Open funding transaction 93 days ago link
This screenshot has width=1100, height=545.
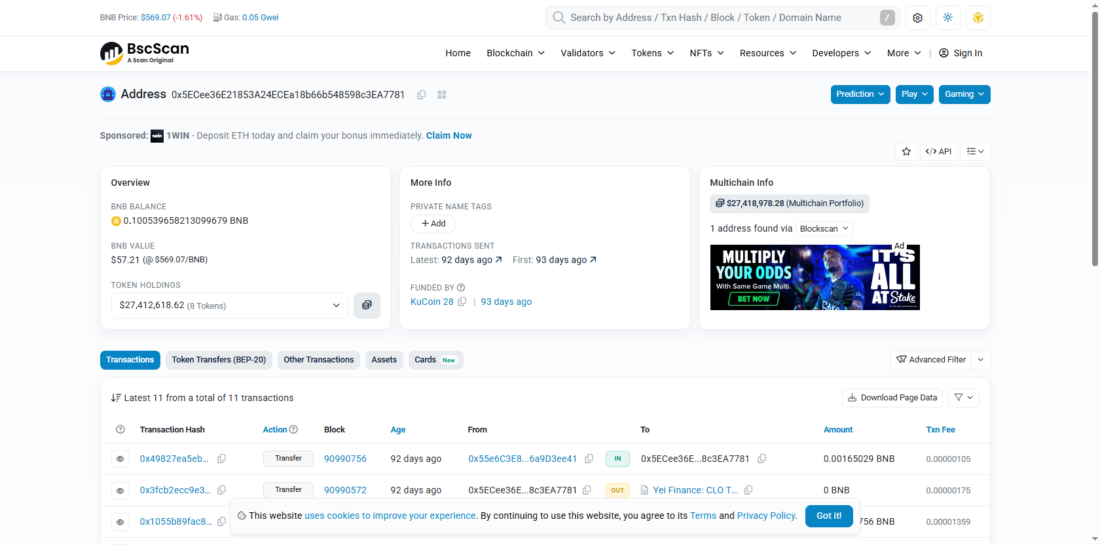coord(506,302)
